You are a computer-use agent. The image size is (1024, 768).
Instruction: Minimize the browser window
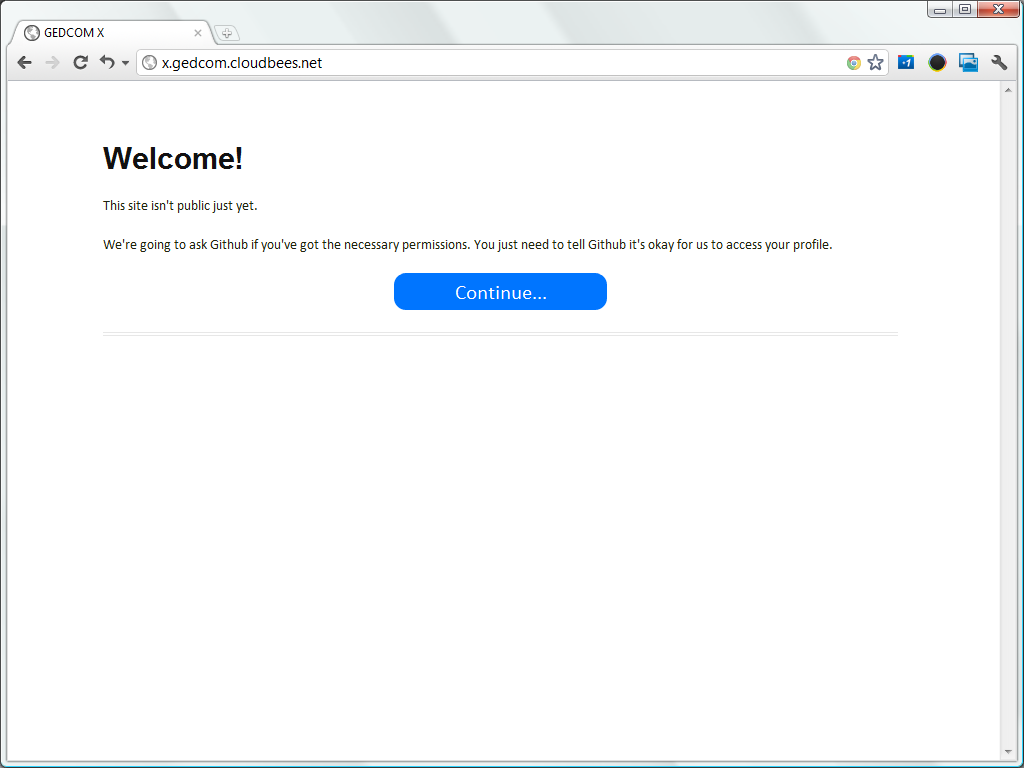point(940,9)
